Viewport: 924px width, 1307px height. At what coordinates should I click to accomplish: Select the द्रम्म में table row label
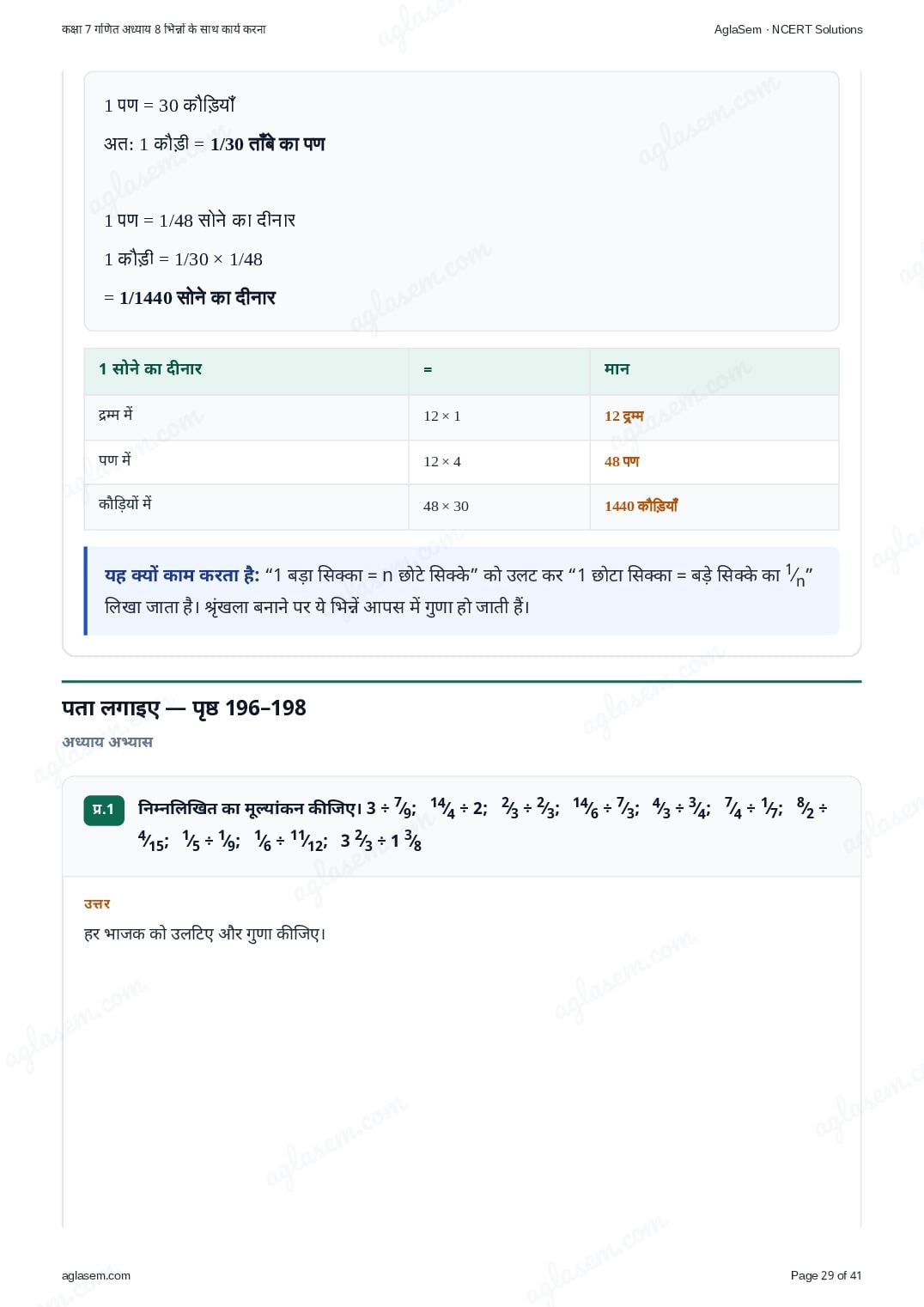116,415
